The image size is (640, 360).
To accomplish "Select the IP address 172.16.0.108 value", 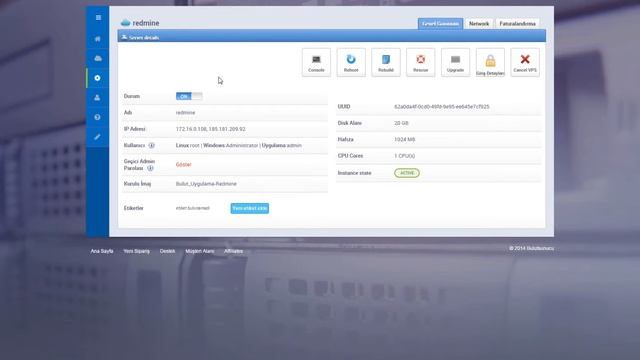I will pyautogui.click(x=191, y=129).
